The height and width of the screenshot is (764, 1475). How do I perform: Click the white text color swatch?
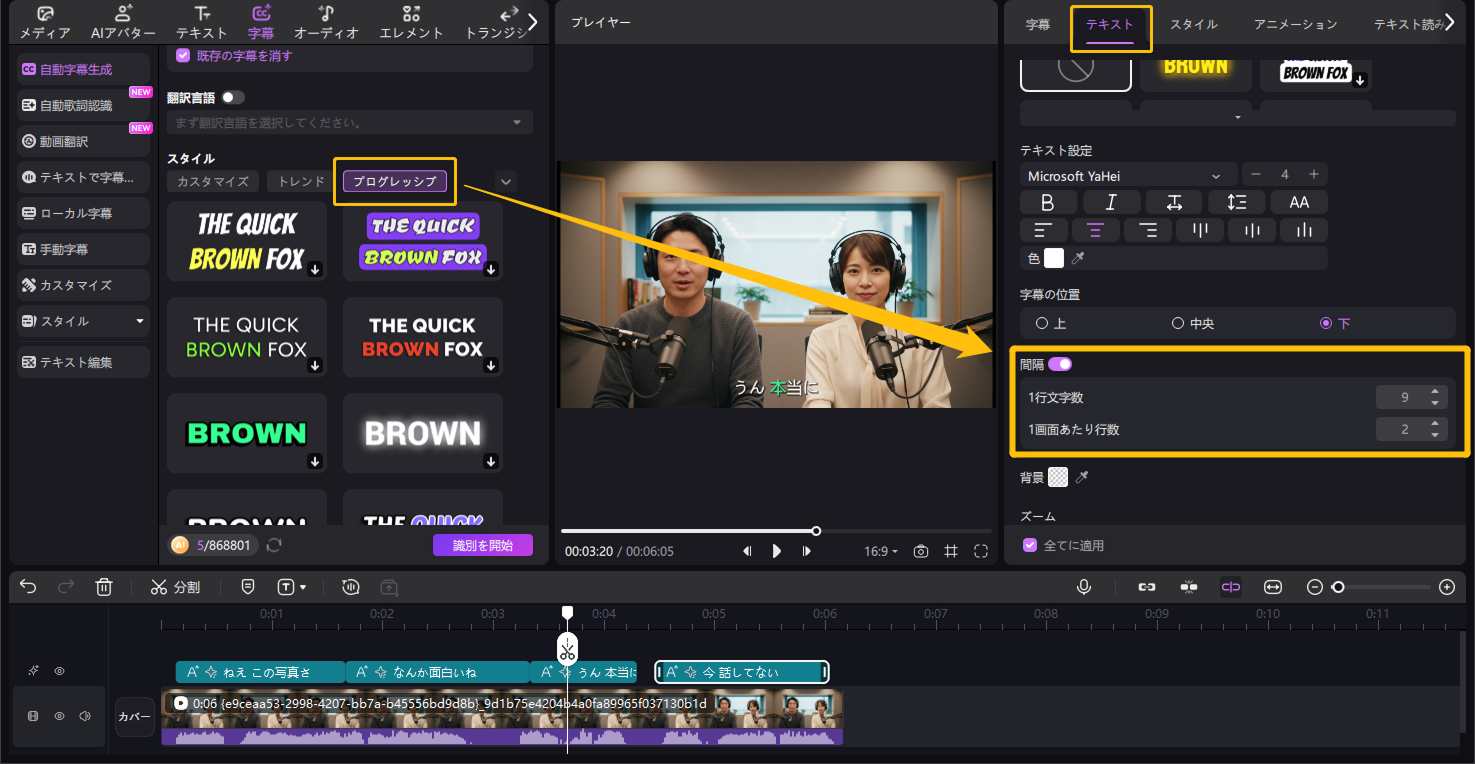[1054, 259]
